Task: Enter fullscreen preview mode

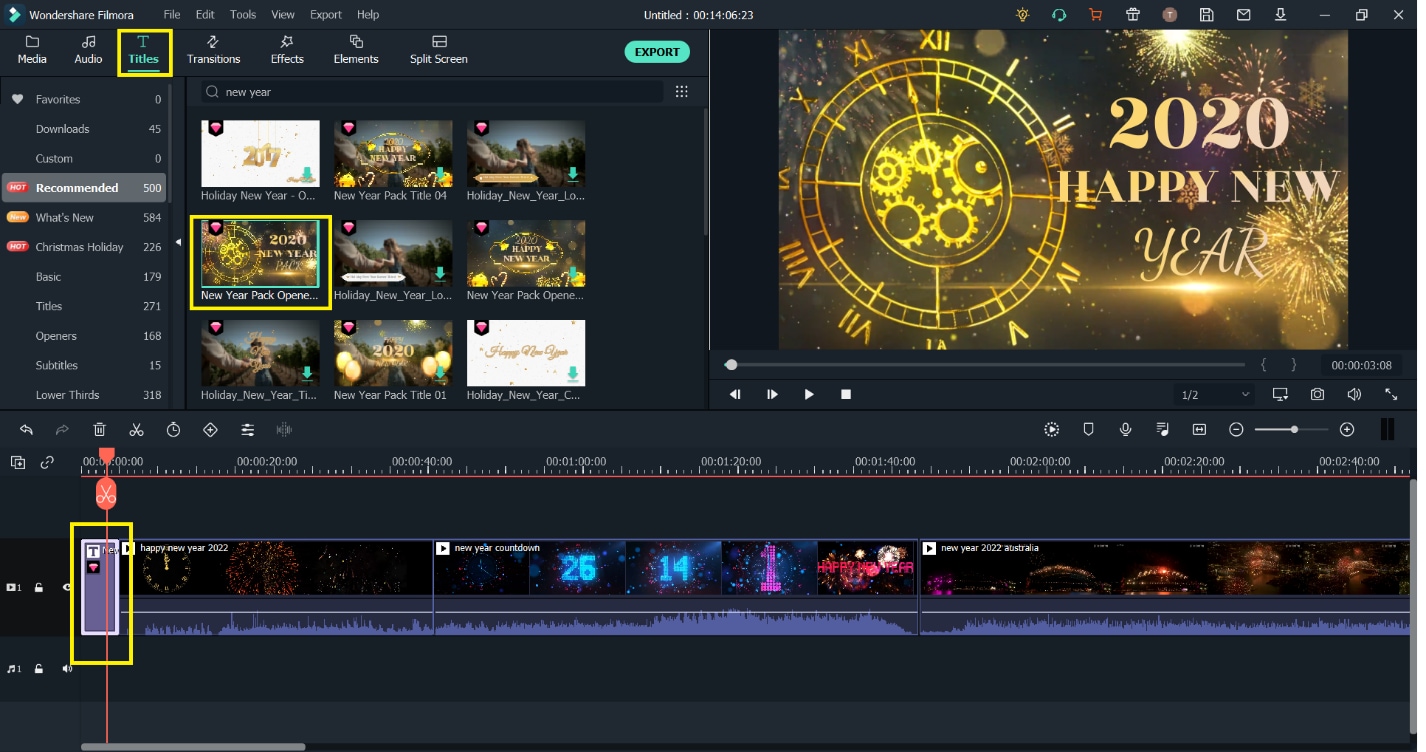Action: click(1391, 395)
